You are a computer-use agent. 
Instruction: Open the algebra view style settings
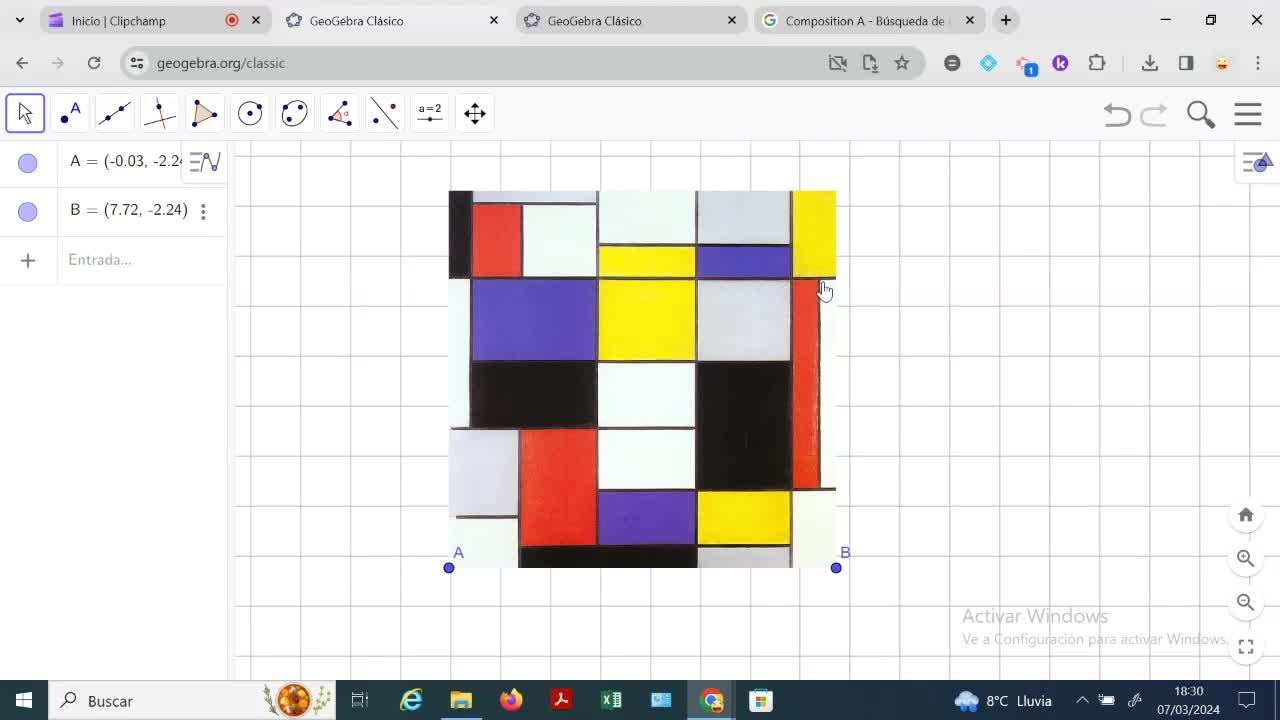click(x=205, y=162)
